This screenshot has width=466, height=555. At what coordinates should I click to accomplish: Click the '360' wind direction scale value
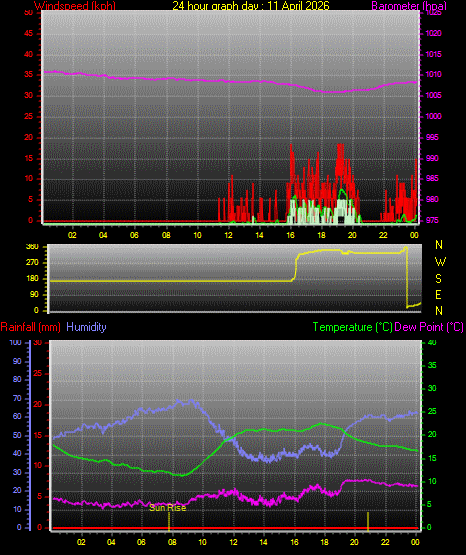[x=32, y=247]
